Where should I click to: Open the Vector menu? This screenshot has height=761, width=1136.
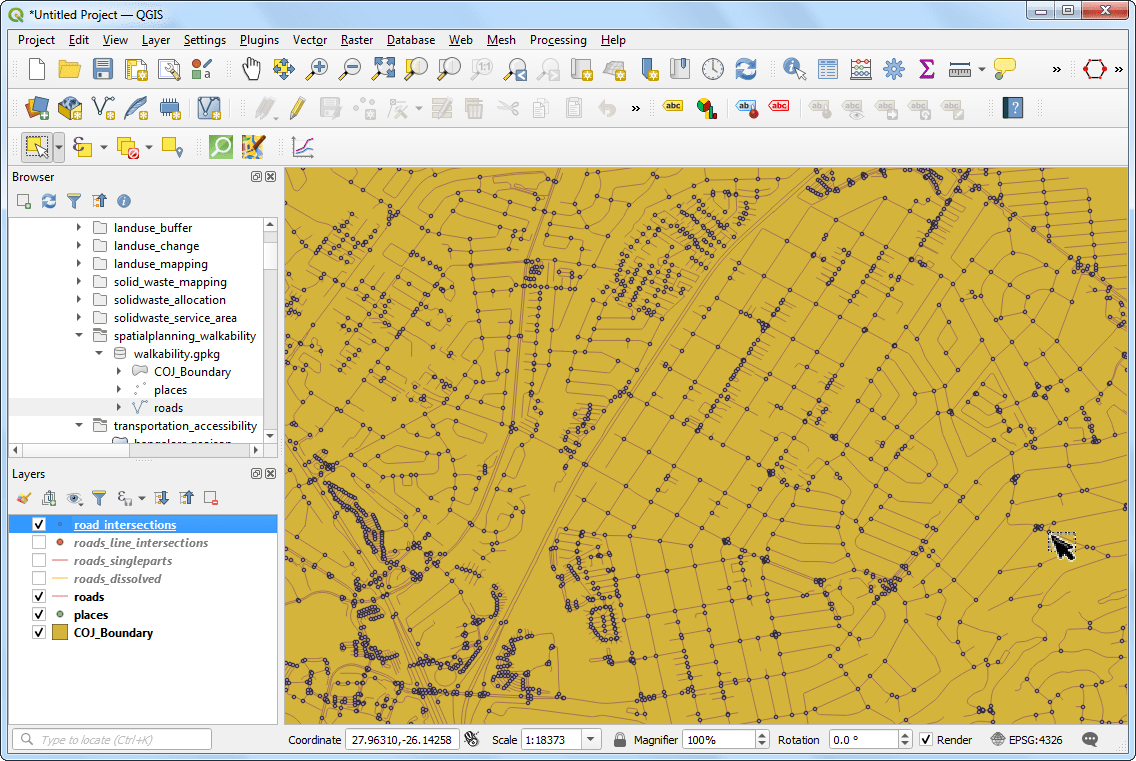click(x=310, y=40)
